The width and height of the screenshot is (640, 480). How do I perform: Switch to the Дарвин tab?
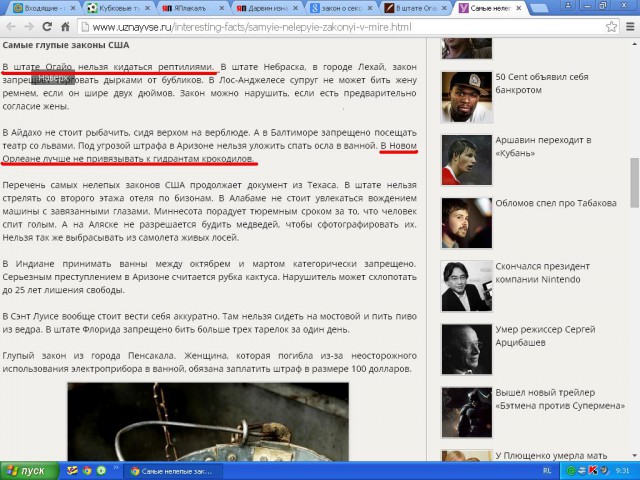266,8
